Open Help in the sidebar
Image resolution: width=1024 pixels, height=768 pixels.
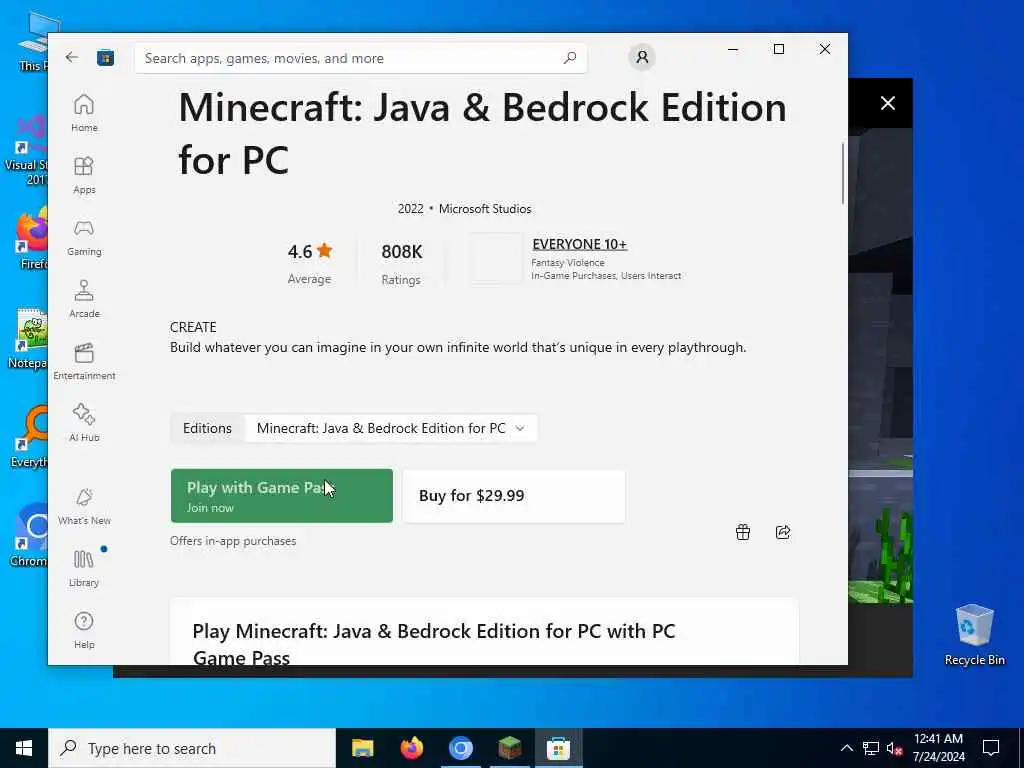click(x=84, y=630)
